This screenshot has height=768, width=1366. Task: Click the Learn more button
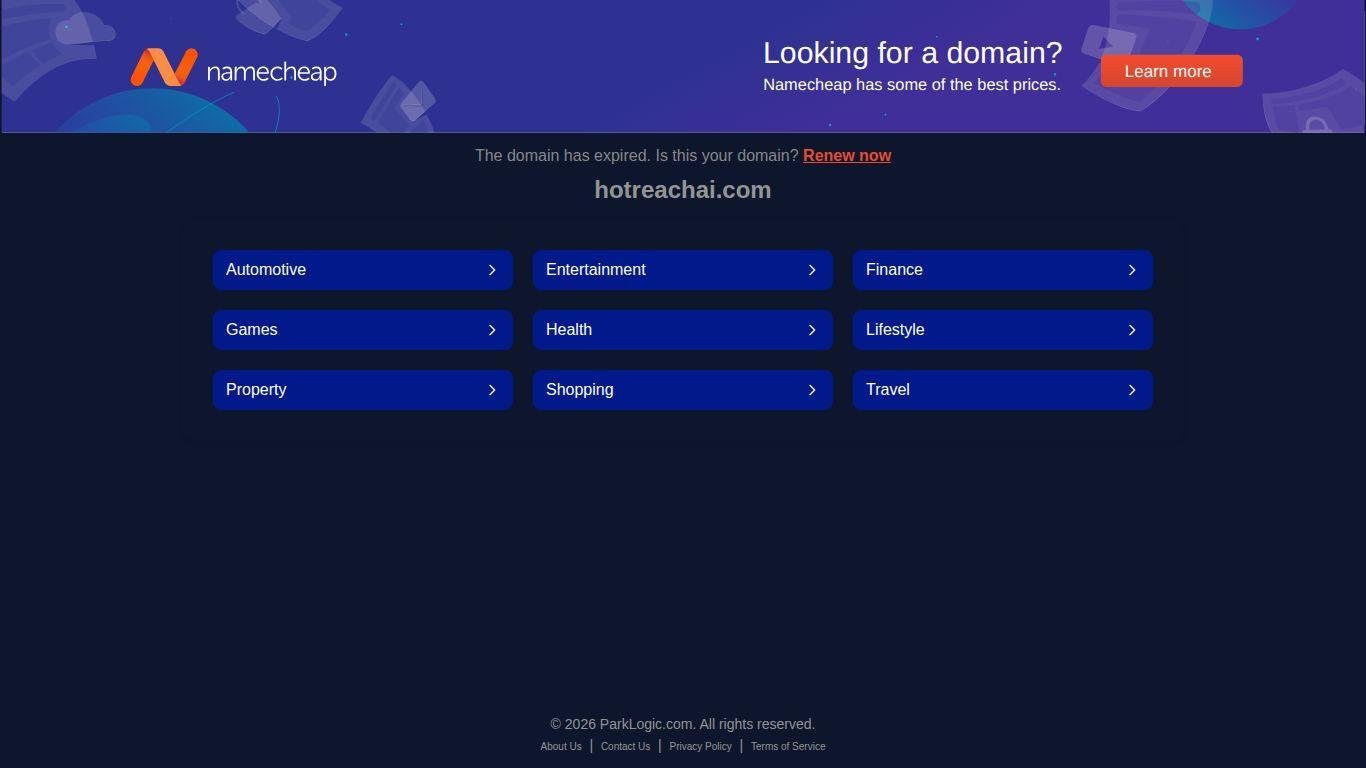(x=1171, y=71)
